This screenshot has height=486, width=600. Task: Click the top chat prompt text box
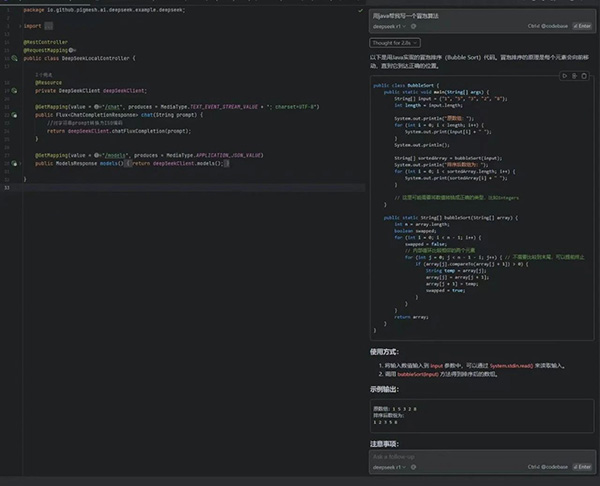coord(482,16)
